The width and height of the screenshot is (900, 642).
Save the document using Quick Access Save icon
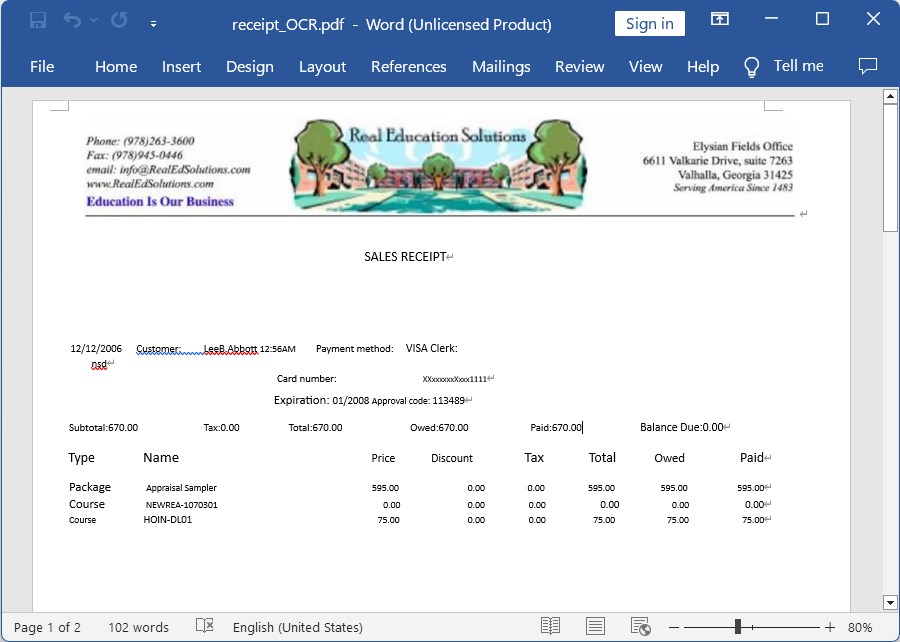[38, 19]
